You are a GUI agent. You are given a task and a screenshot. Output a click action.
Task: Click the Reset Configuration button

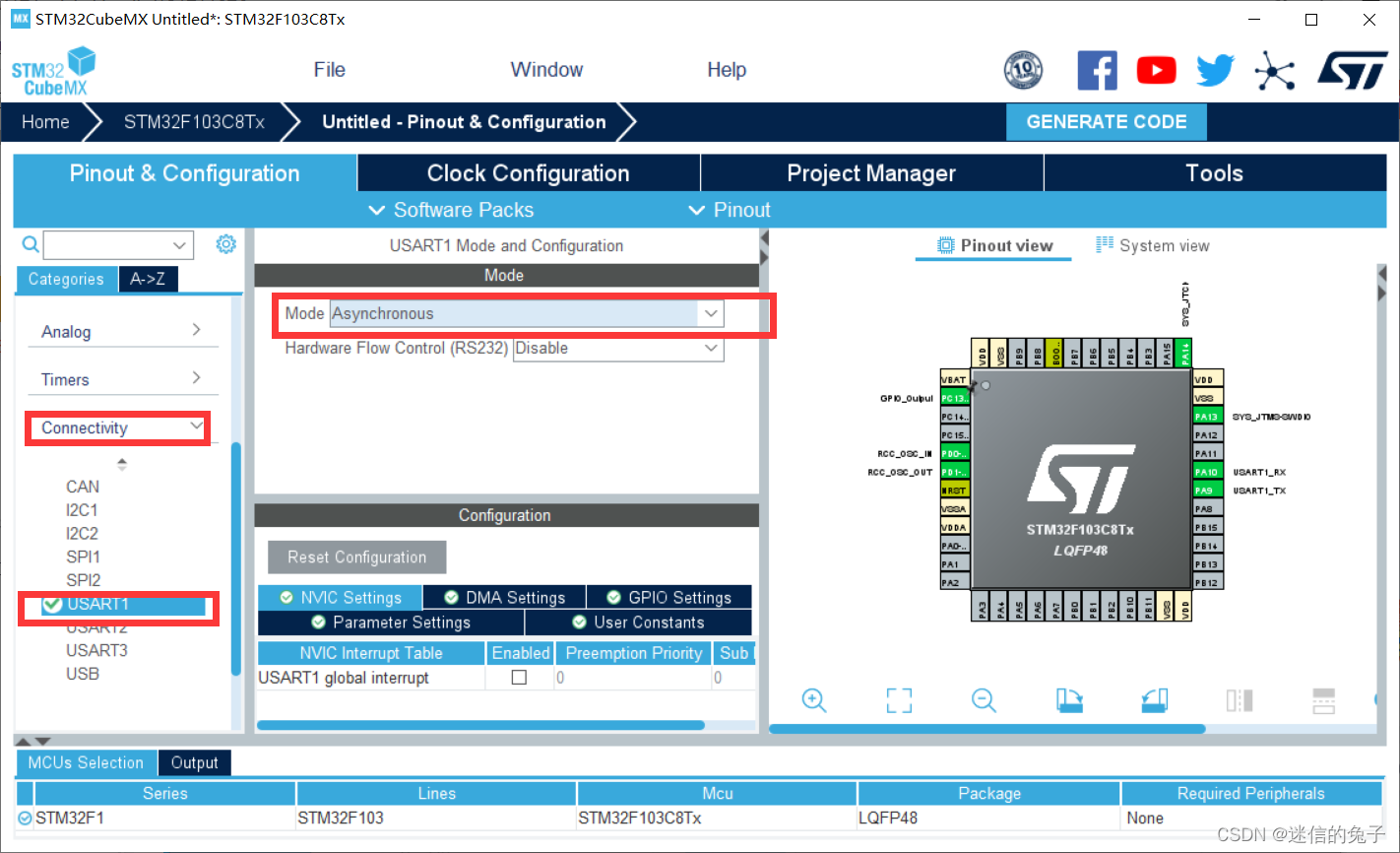(x=356, y=557)
